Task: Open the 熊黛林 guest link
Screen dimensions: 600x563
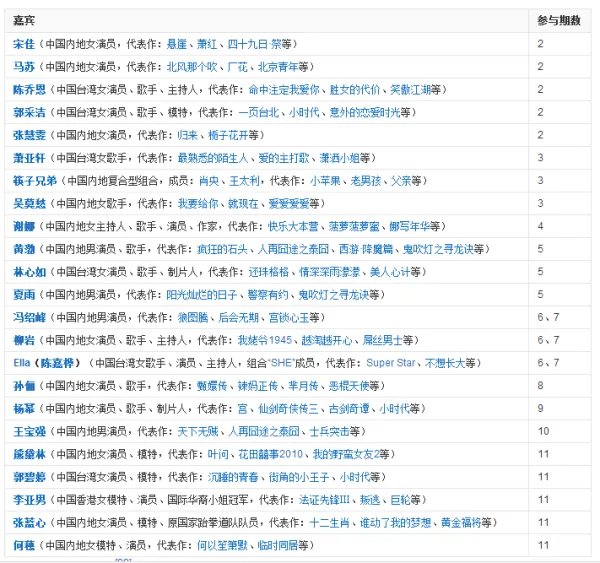Action: click(x=29, y=454)
